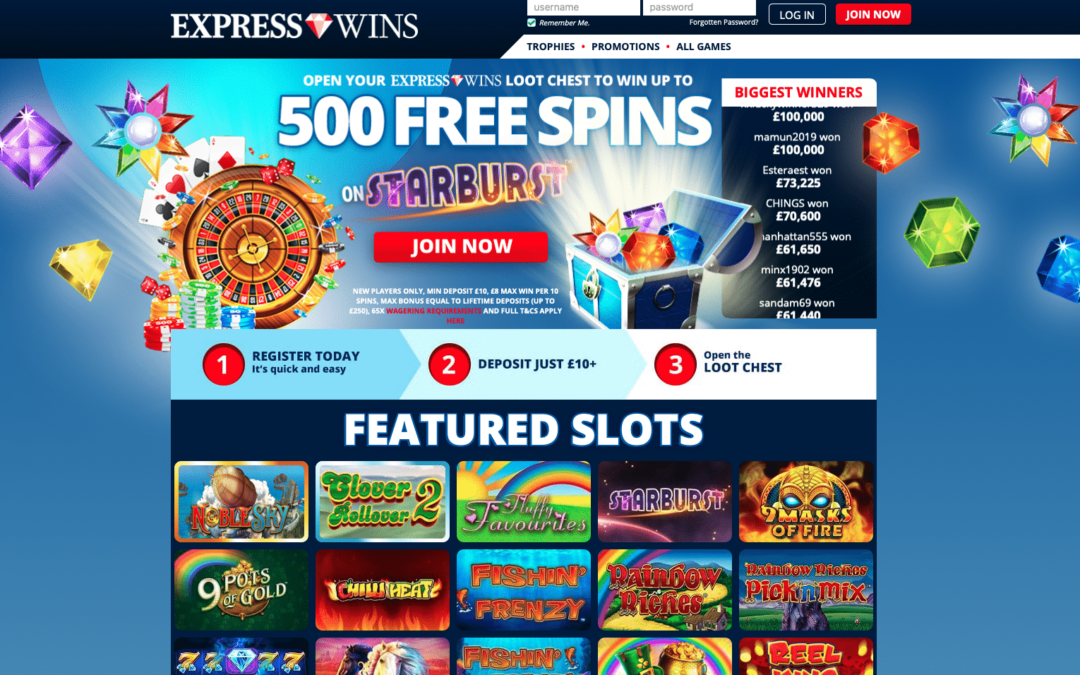Toggle the Remember Me checkbox
Screen dimensions: 1080x675
pos(532,23)
